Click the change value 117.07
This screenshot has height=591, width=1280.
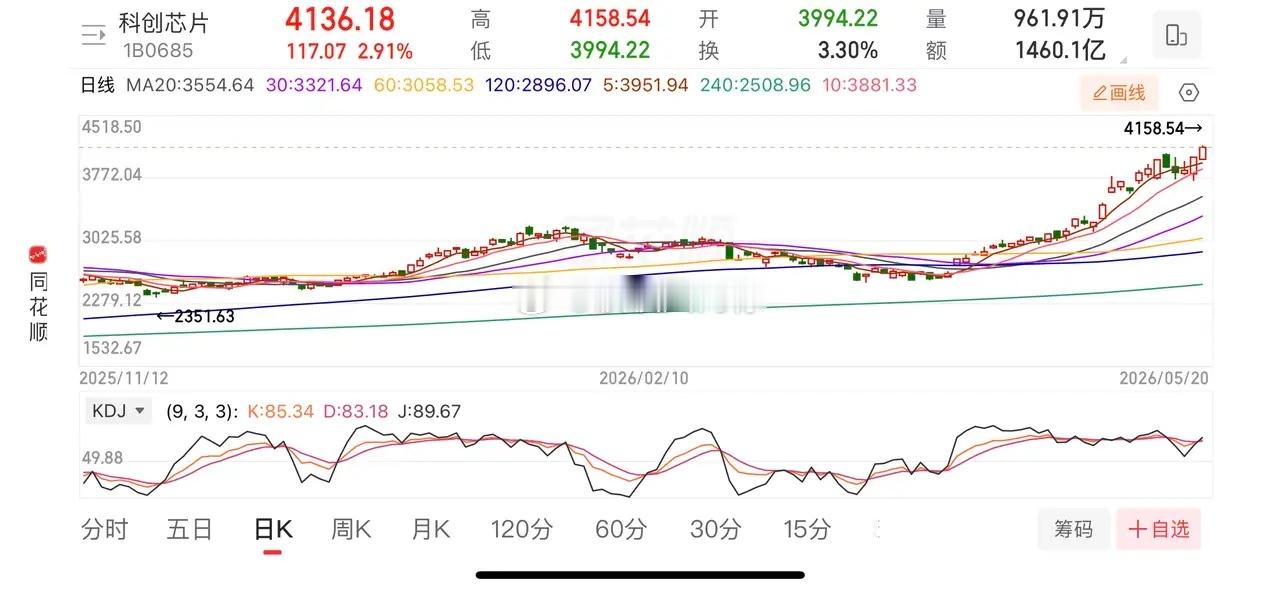[x=317, y=50]
